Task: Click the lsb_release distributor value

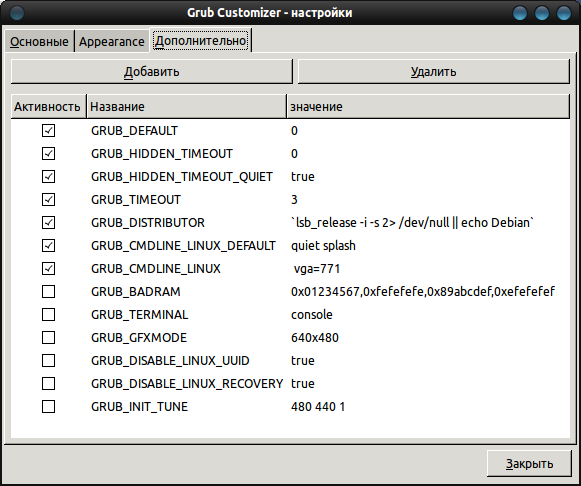Action: (x=412, y=223)
